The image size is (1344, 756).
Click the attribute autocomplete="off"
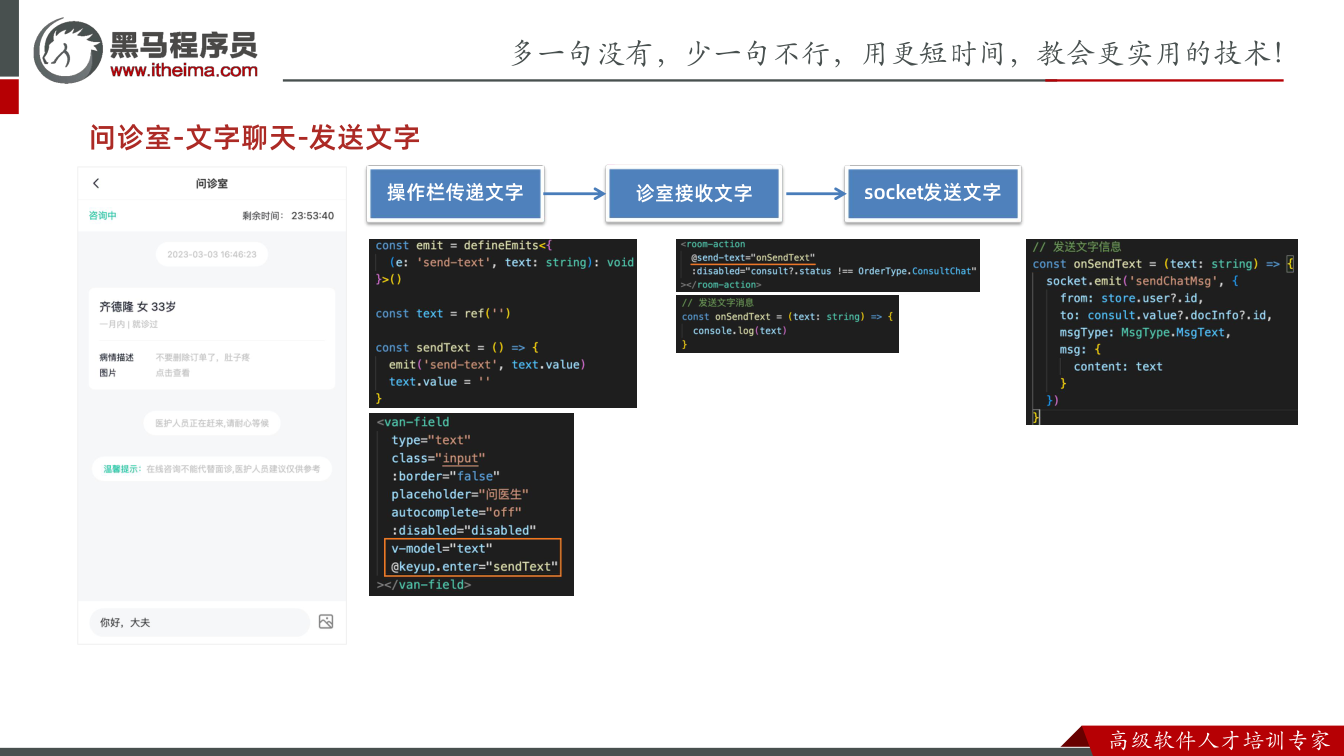point(457,512)
